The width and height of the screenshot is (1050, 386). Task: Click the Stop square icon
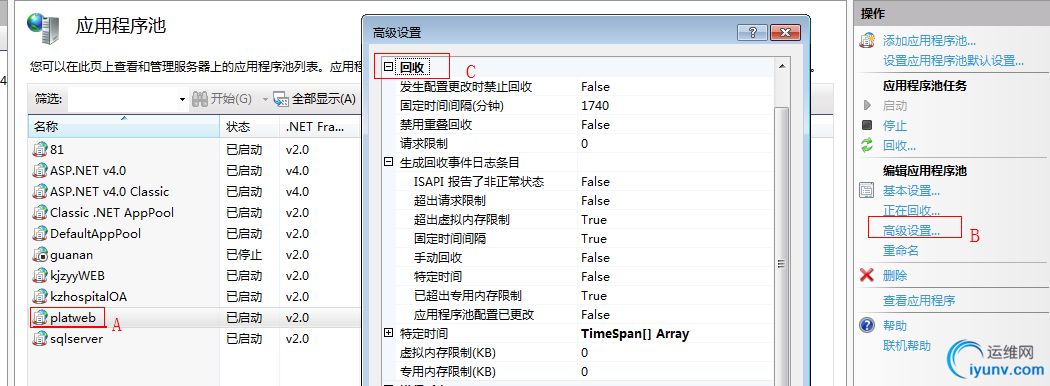pos(867,125)
